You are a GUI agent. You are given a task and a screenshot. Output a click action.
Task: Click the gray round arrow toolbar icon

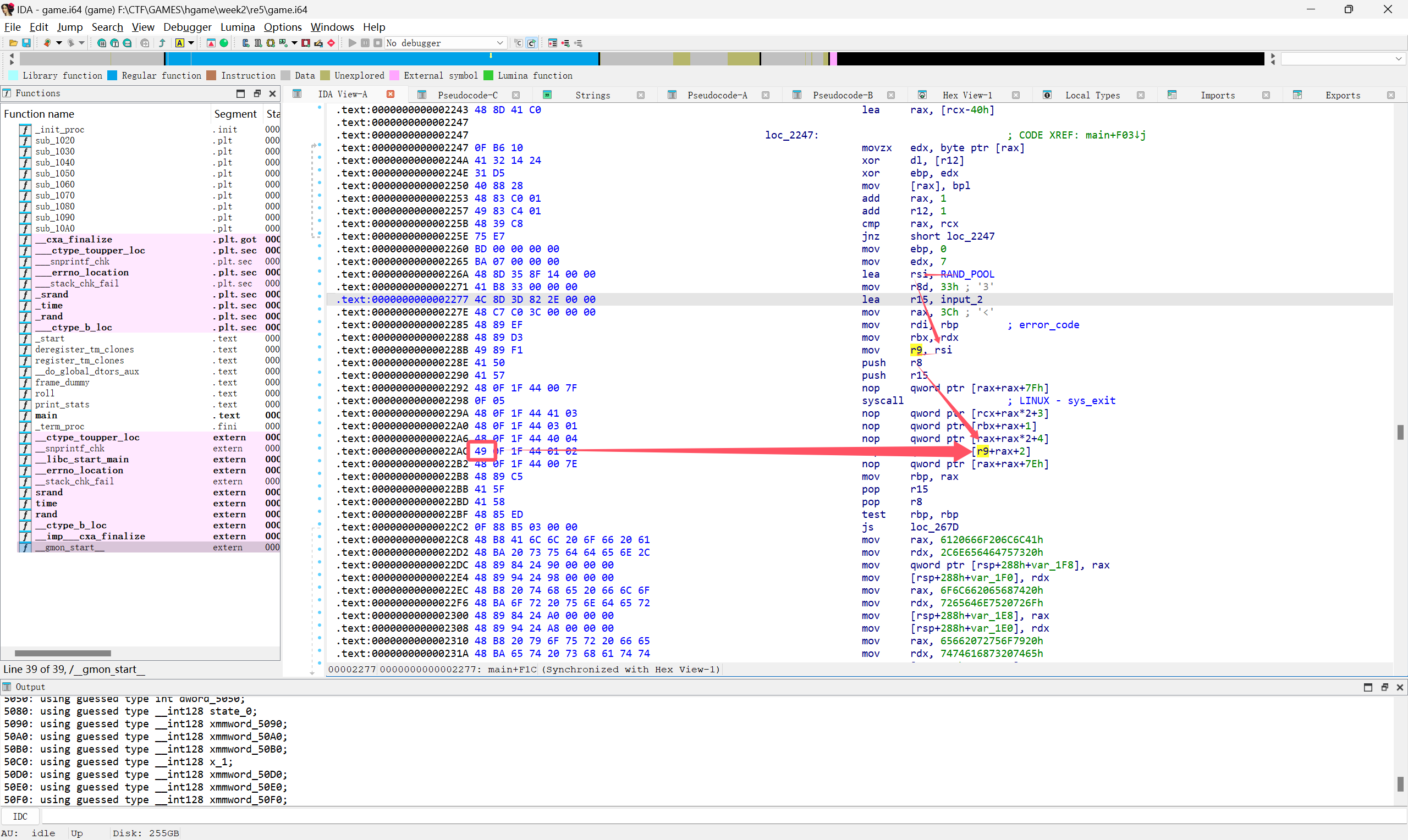click(x=145, y=43)
